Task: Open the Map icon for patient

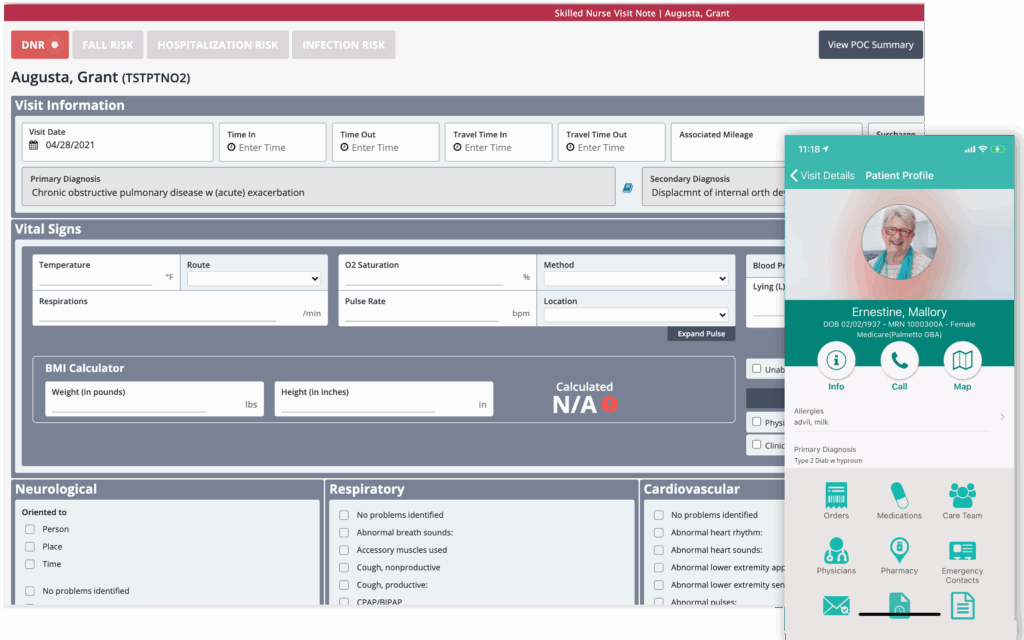Action: coord(962,361)
